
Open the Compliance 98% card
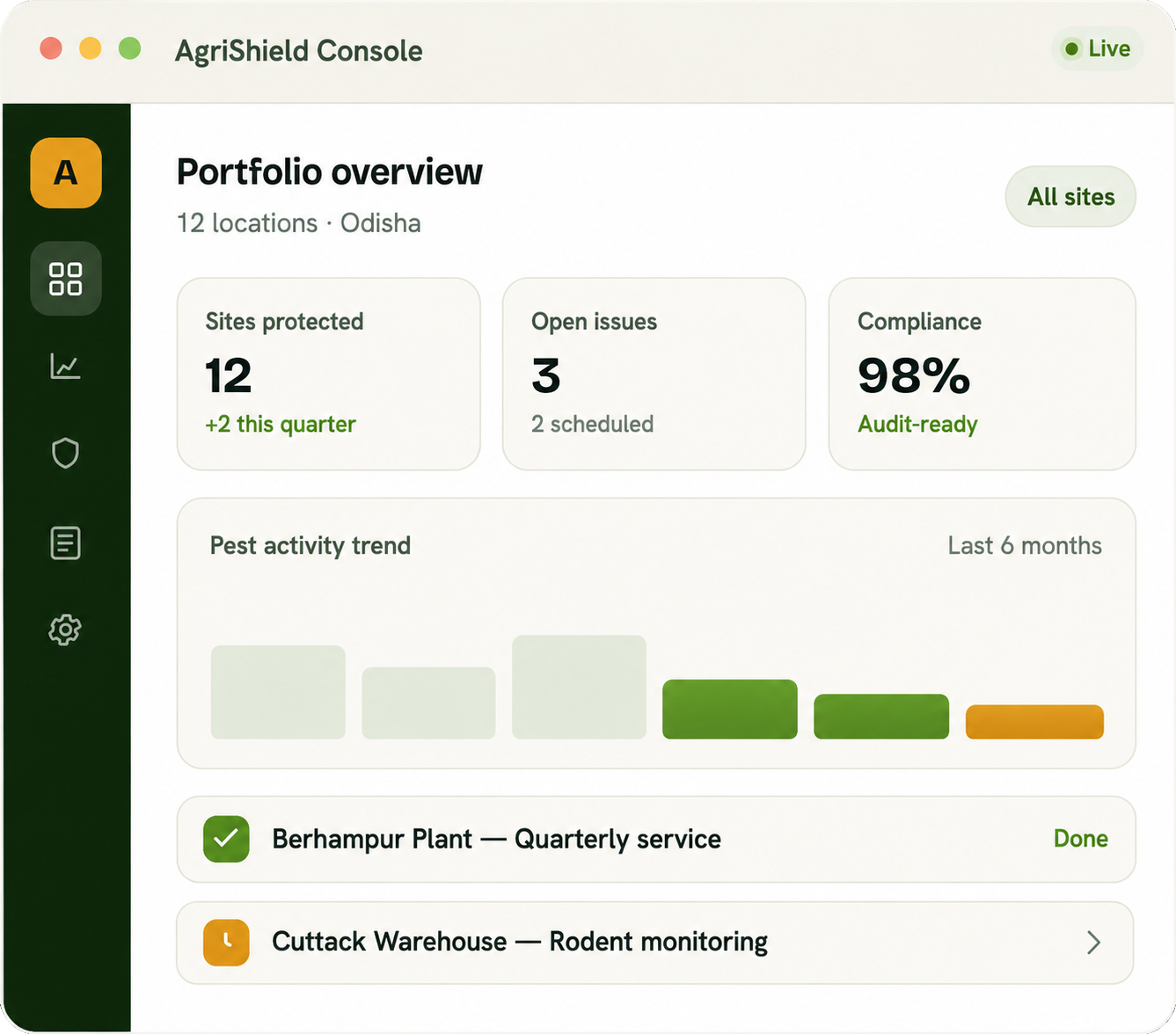pos(982,375)
